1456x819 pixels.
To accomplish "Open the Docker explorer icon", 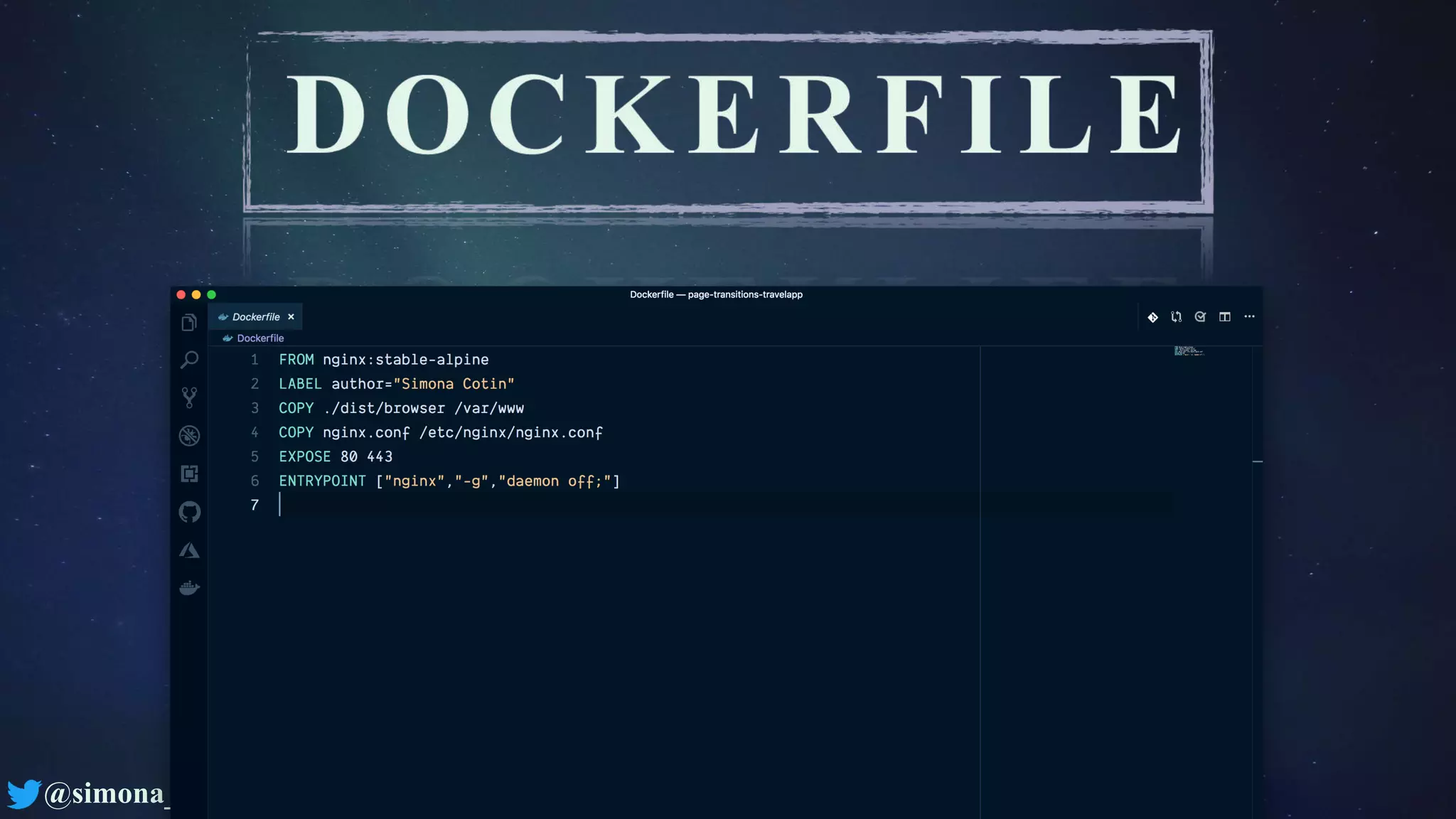I will coord(189,588).
